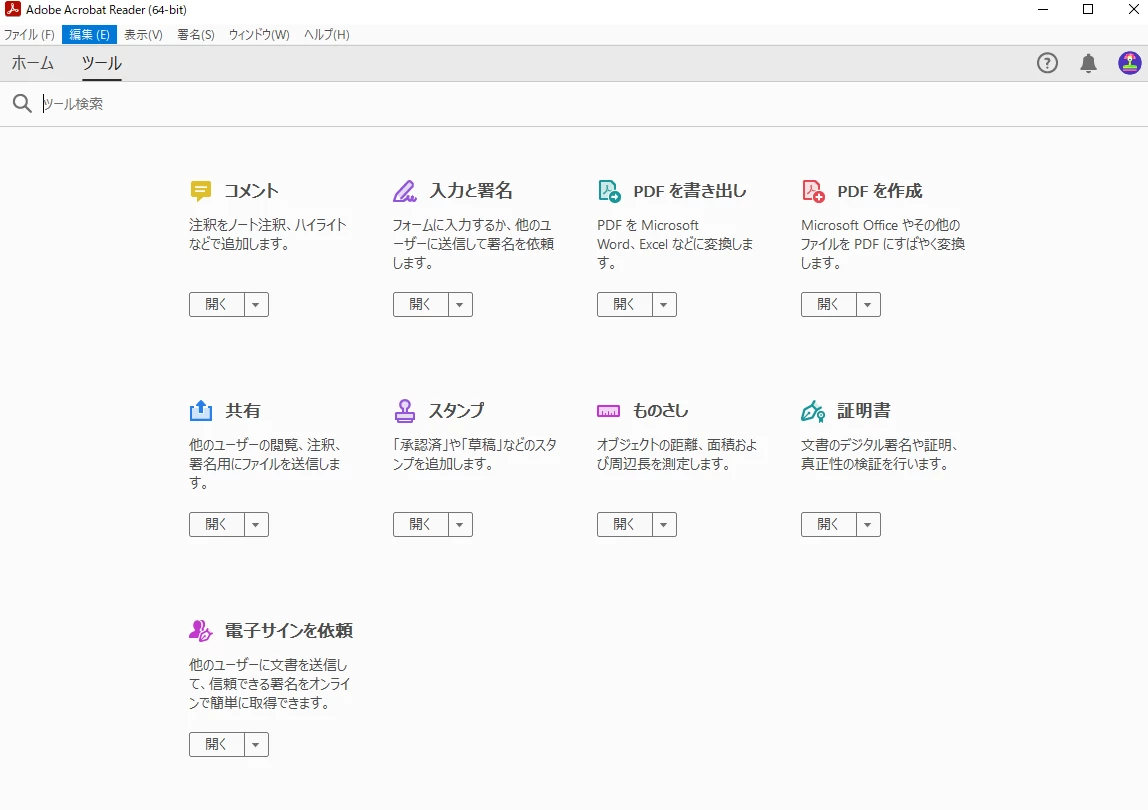Image resolution: width=1148 pixels, height=810 pixels.
Task: Expand dropdown arrow beside スタンプ 開く
Action: [461, 524]
